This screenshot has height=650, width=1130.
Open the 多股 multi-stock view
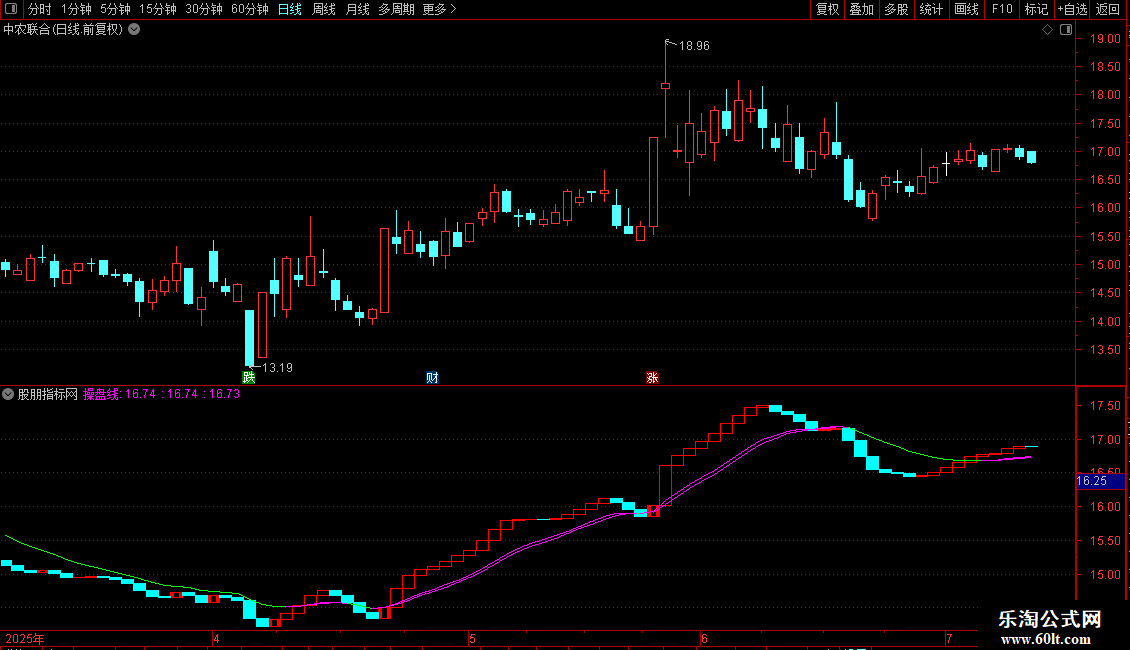pyautogui.click(x=897, y=9)
